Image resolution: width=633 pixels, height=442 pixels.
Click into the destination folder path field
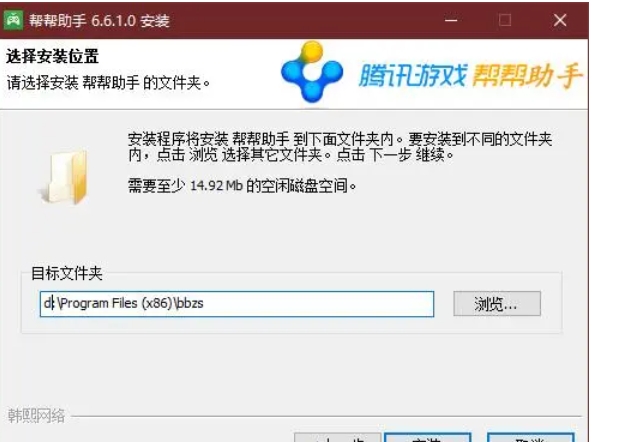237,304
